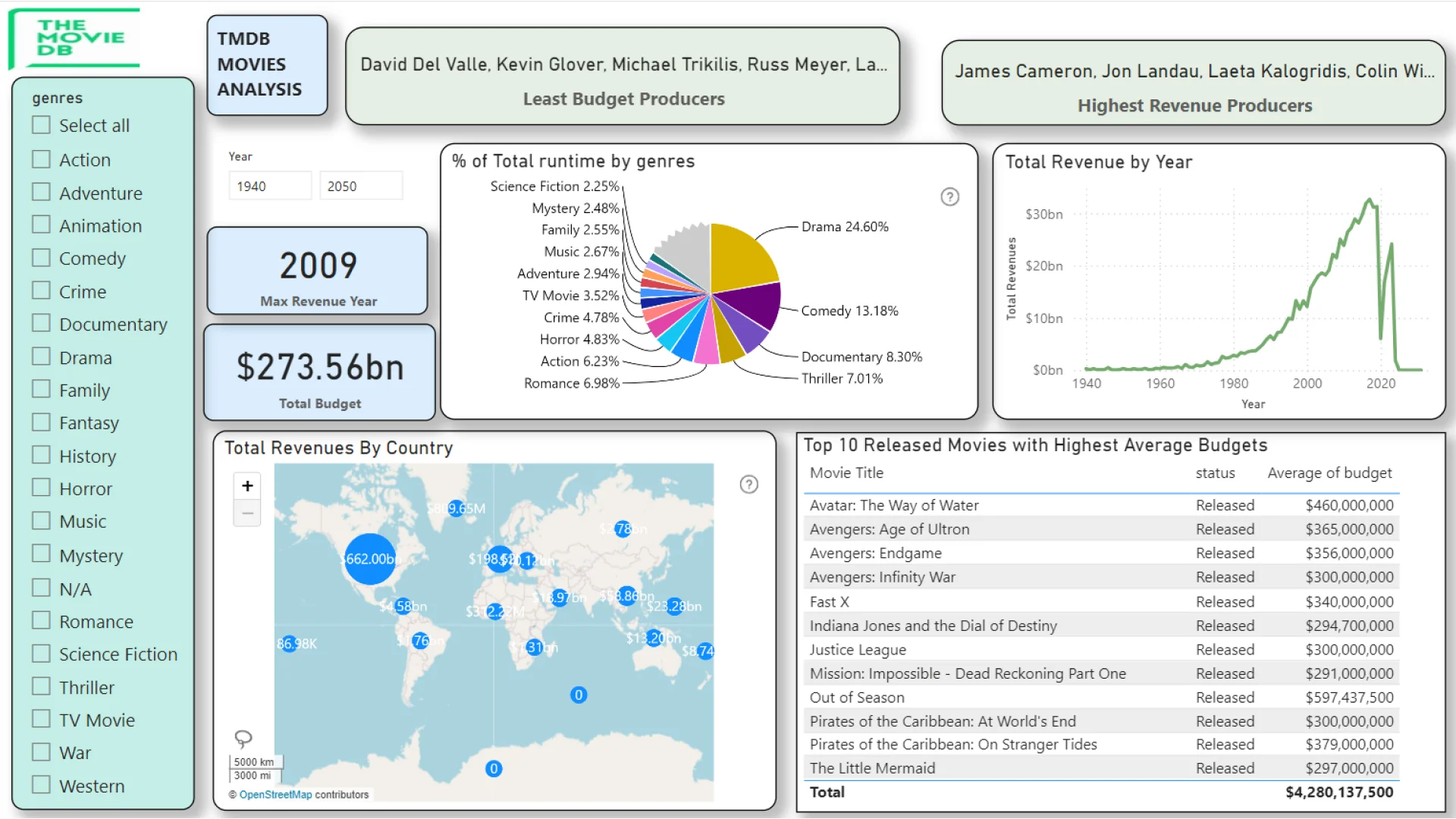Tick the TV Movie genre checkbox
The image size is (1456, 819).
41,720
